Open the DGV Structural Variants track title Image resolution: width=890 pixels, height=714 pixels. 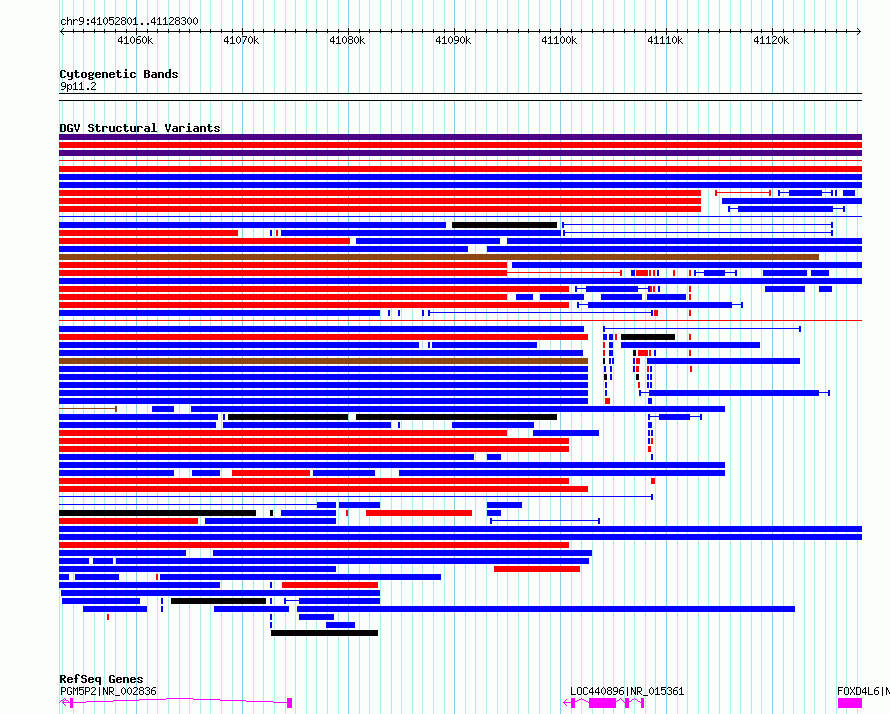[x=140, y=128]
